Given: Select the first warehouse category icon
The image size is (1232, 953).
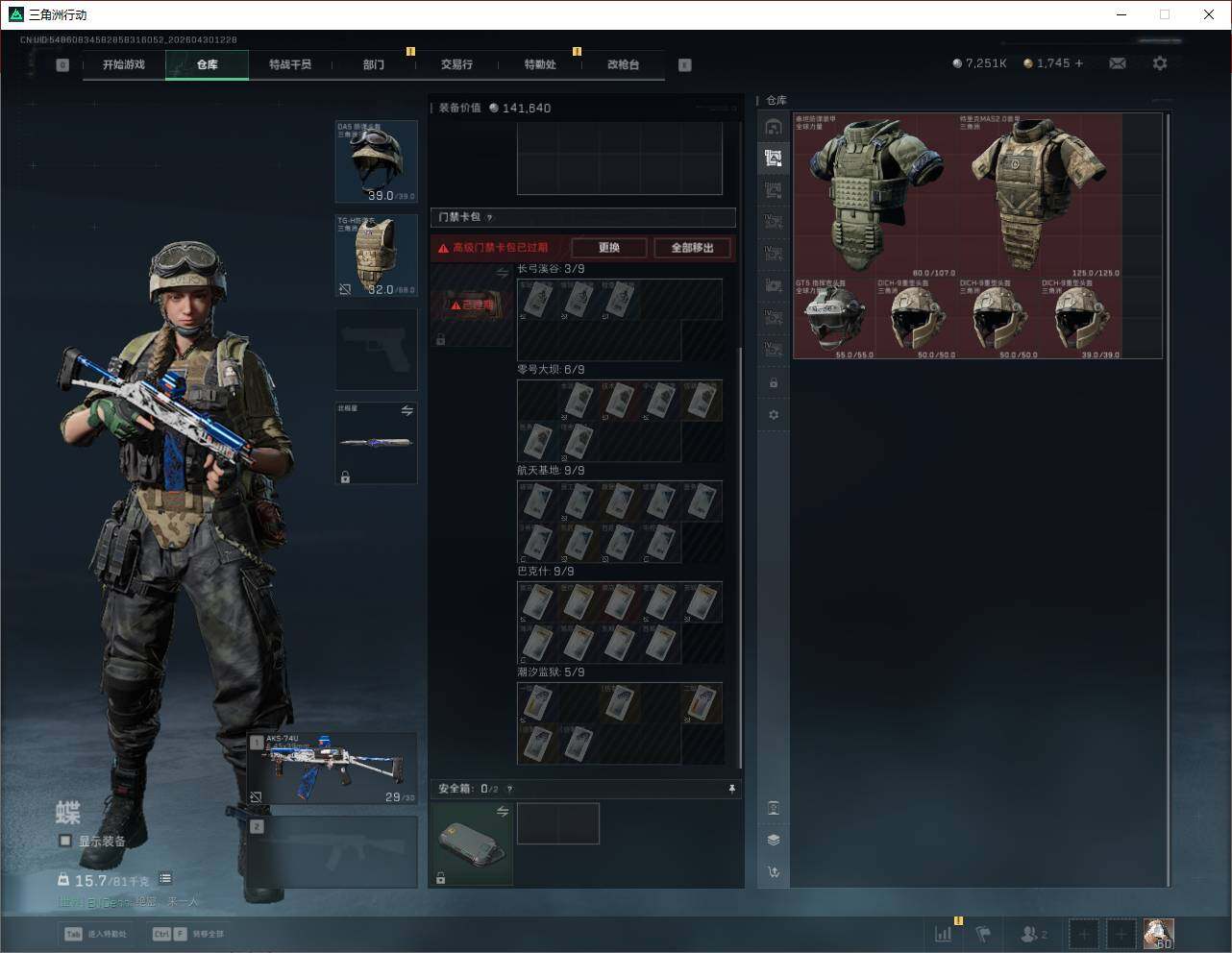Looking at the screenshot, I should pos(773,127).
